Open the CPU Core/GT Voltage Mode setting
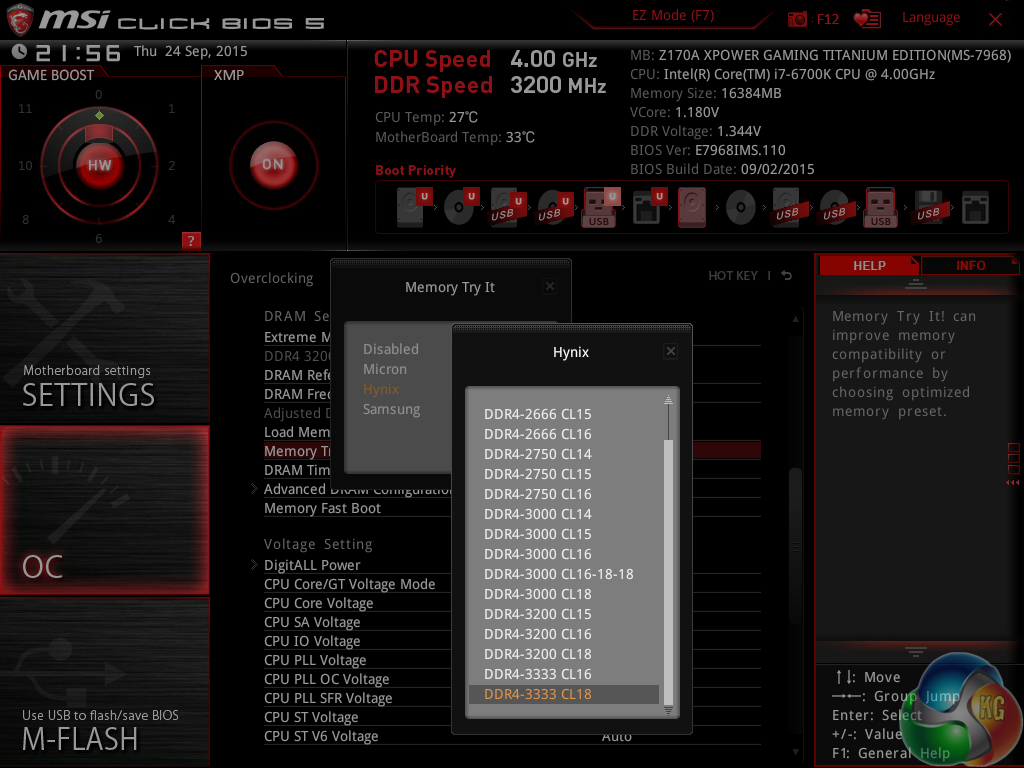 tap(349, 584)
